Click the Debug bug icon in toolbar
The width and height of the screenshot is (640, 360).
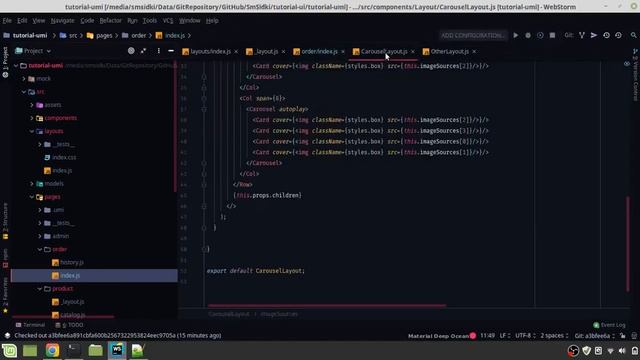click(x=528, y=36)
